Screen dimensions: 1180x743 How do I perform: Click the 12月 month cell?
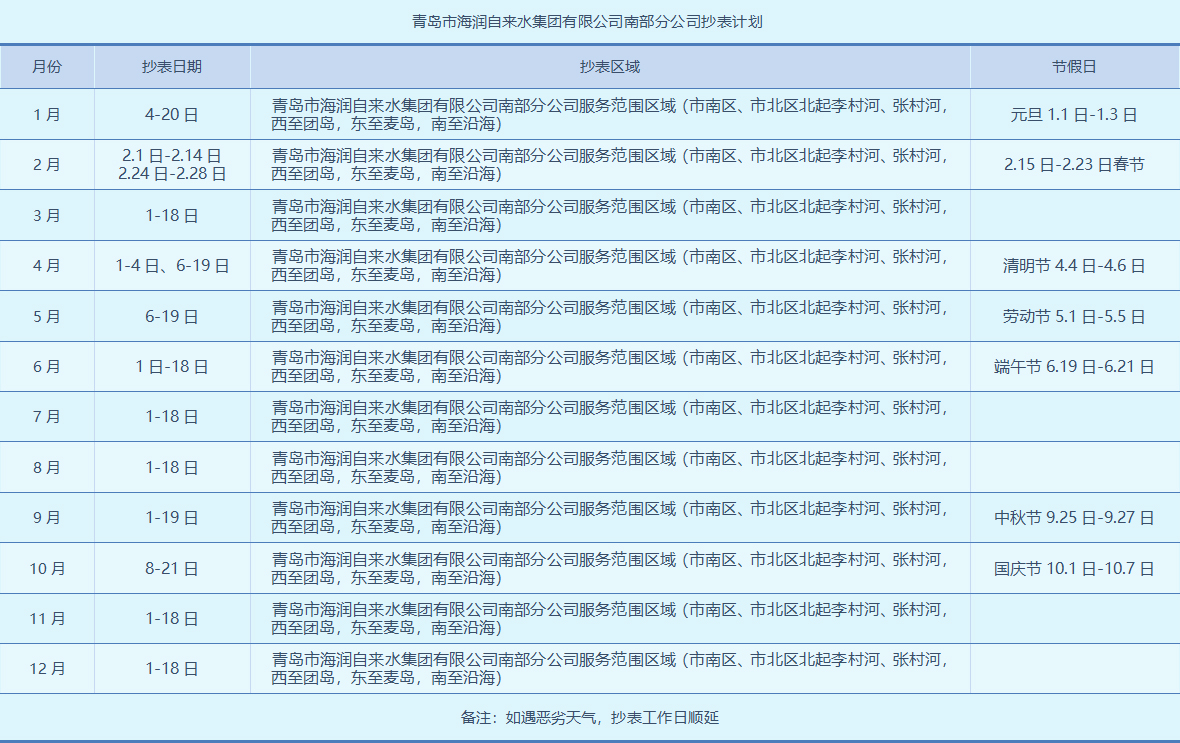click(x=48, y=668)
